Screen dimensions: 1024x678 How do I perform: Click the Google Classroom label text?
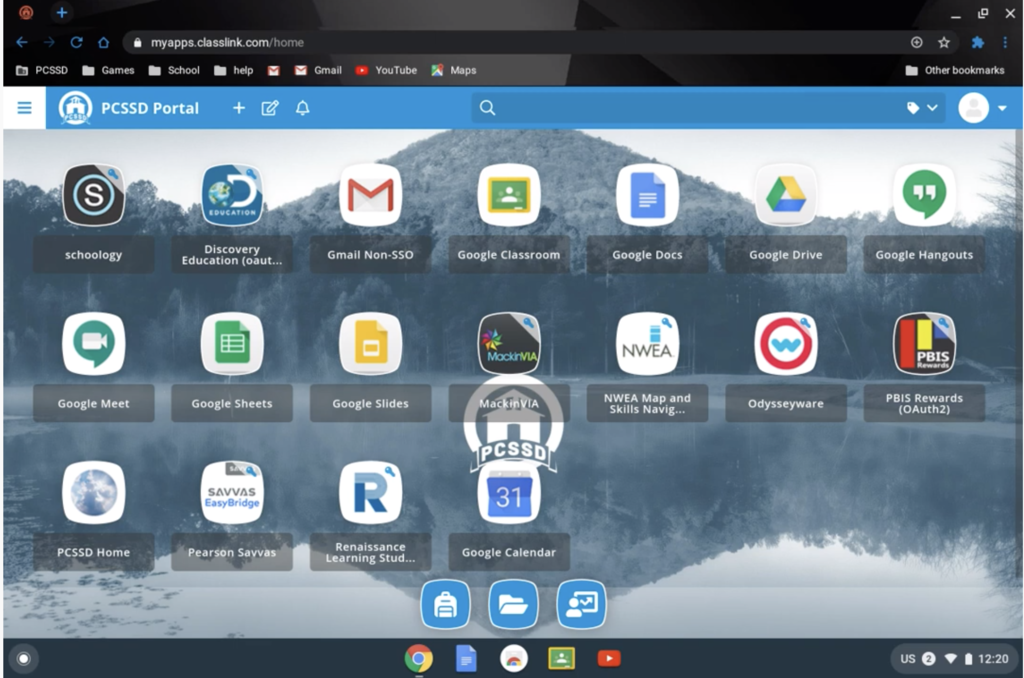509,255
